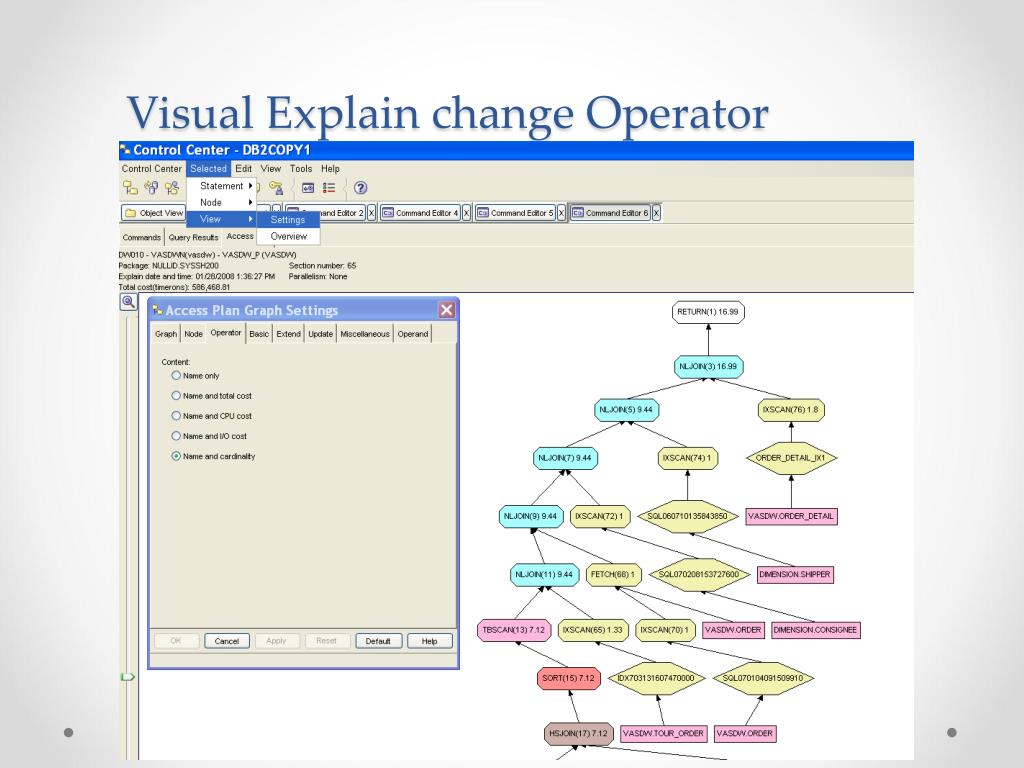Select the IXSCAN(74) 1 graph node
The height and width of the screenshot is (768, 1024).
(687, 458)
